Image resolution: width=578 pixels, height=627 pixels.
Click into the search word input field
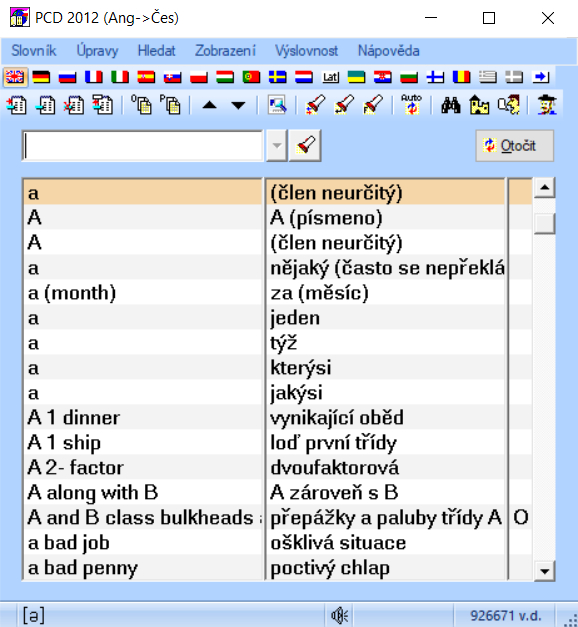(x=143, y=146)
